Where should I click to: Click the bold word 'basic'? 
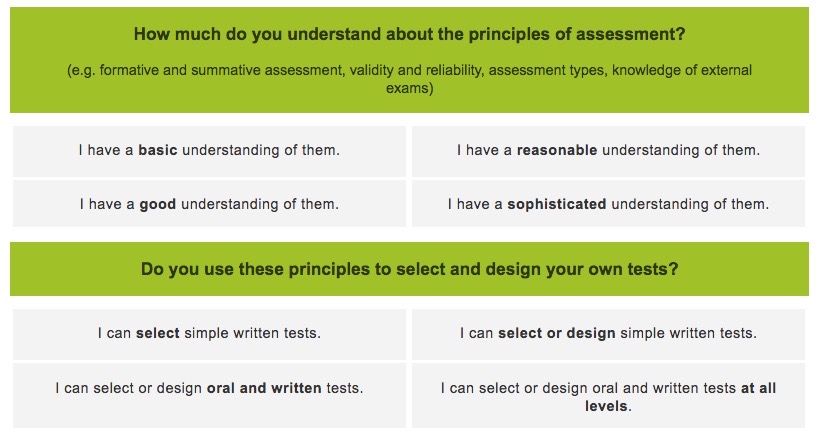(x=158, y=151)
